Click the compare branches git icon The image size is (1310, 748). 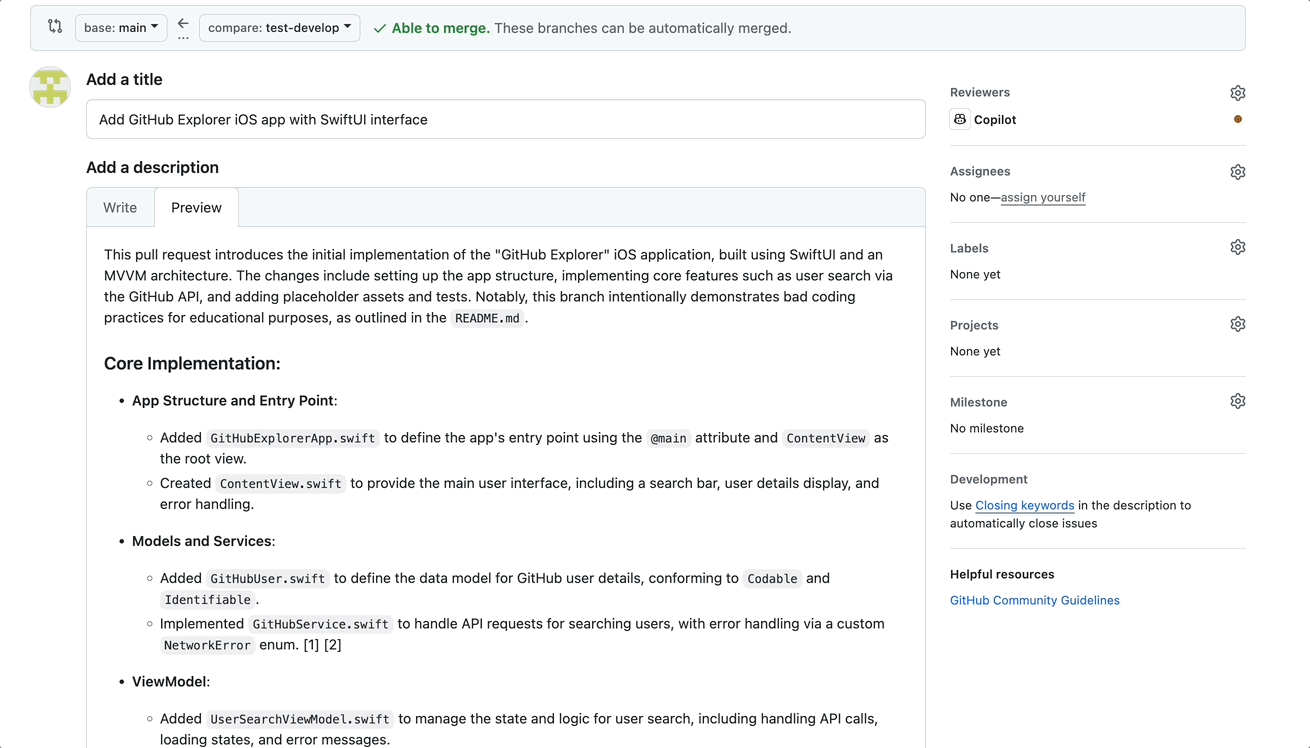[55, 27]
